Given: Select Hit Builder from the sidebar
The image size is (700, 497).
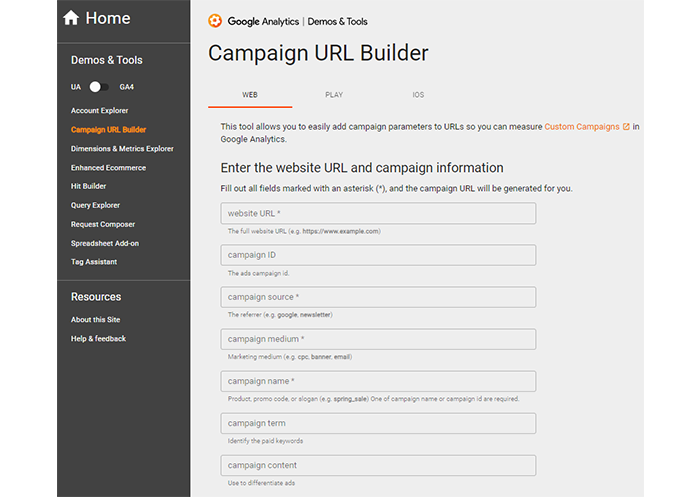Looking at the screenshot, I should tap(88, 186).
